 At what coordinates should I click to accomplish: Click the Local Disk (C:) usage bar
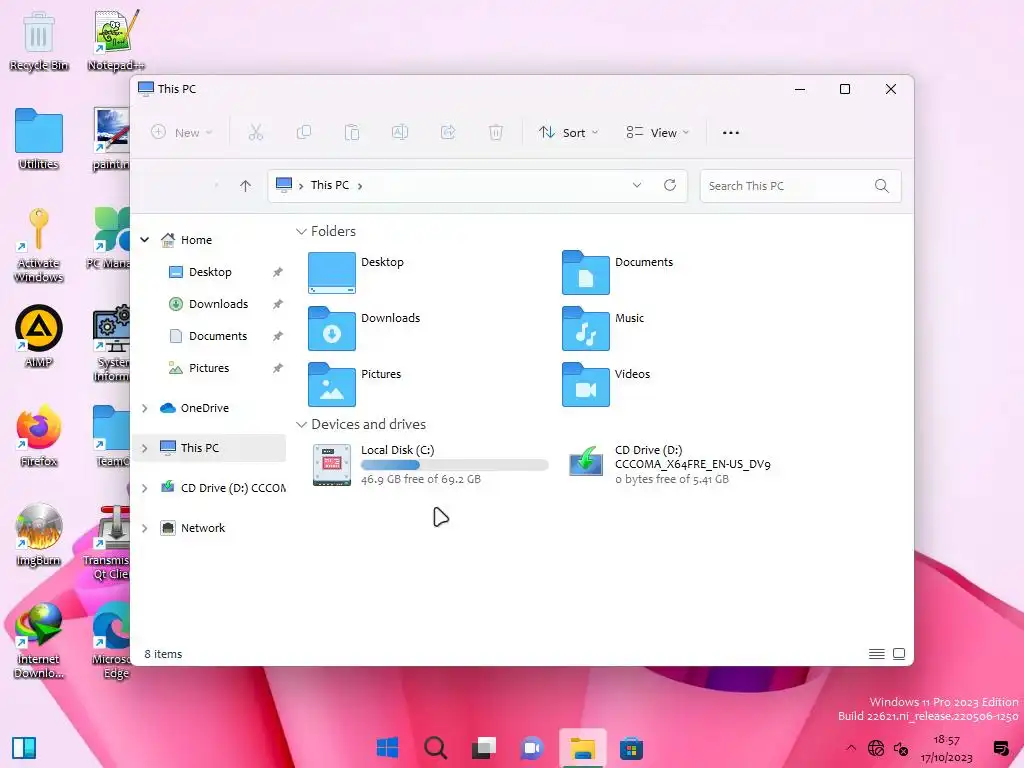tap(455, 465)
